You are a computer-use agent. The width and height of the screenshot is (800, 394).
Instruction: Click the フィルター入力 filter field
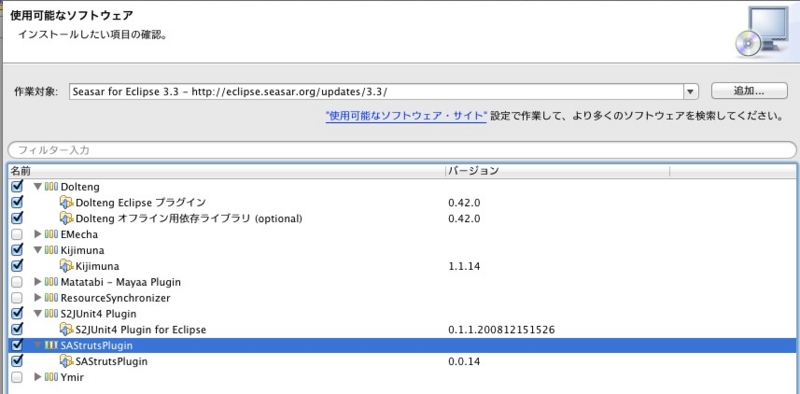point(402,150)
